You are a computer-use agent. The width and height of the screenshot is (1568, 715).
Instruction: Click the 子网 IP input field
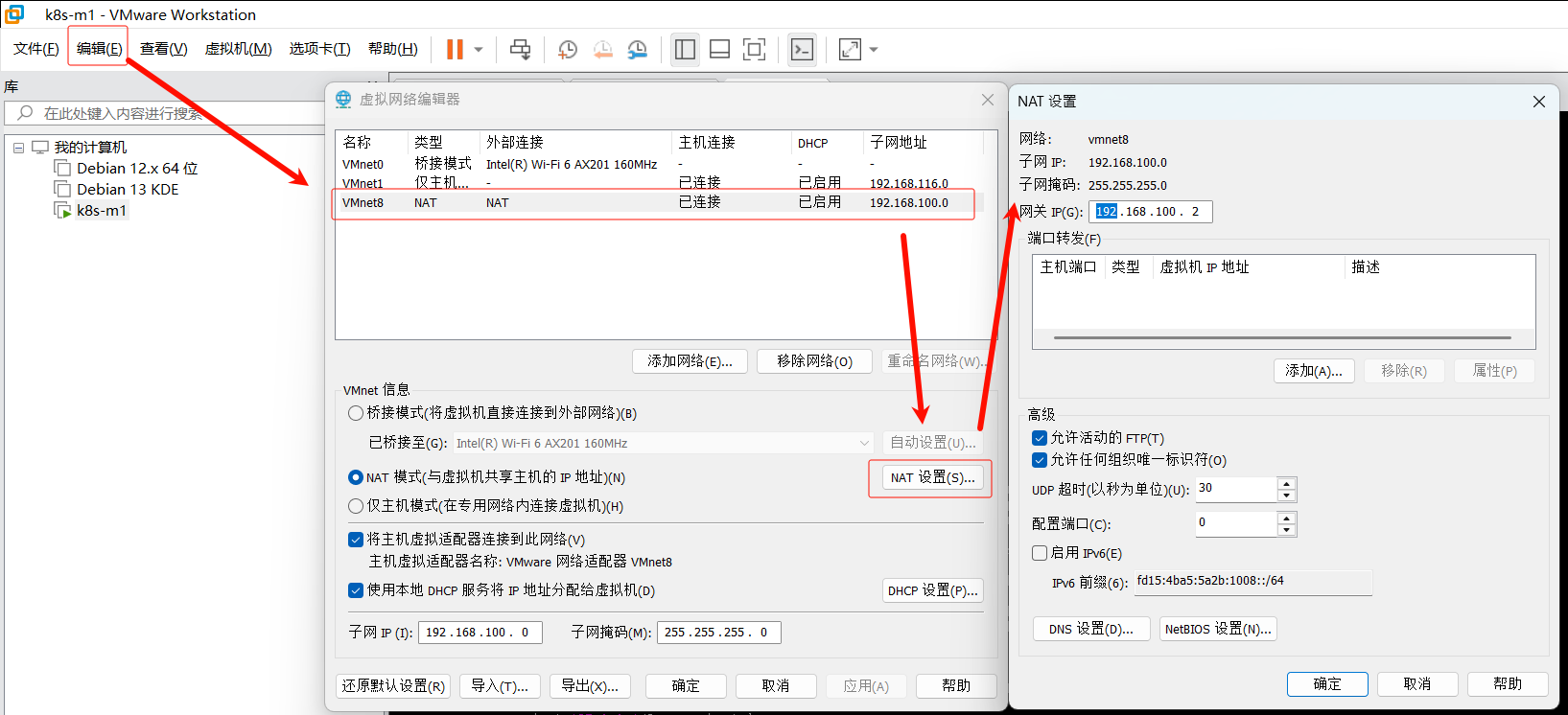tap(480, 633)
